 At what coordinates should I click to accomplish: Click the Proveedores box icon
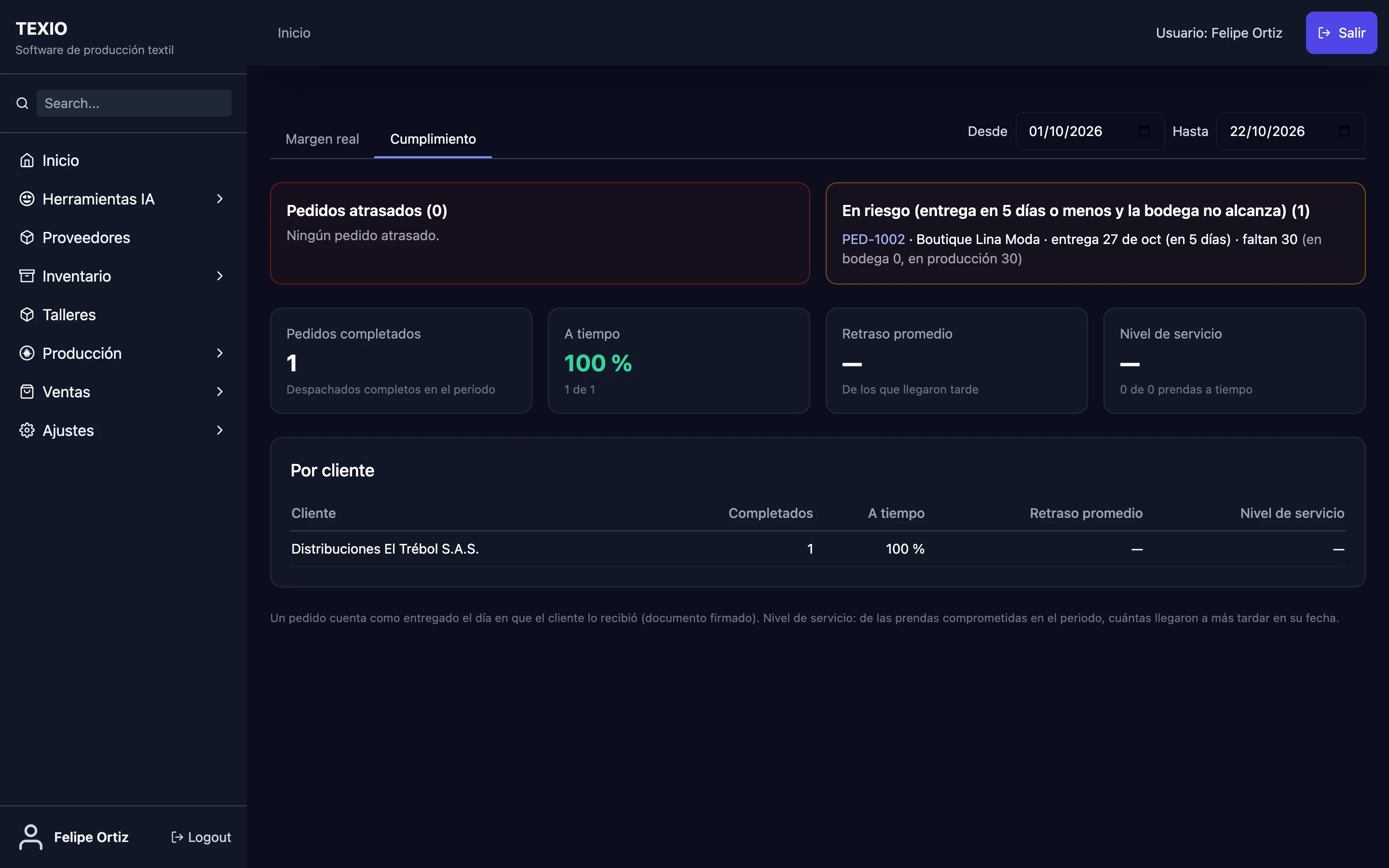pyautogui.click(x=27, y=237)
